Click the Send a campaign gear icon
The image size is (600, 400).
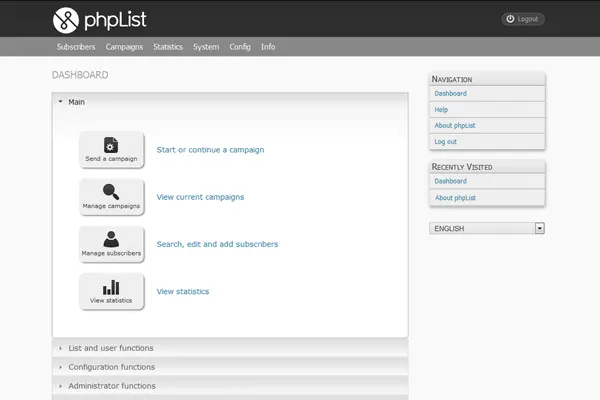(111, 146)
